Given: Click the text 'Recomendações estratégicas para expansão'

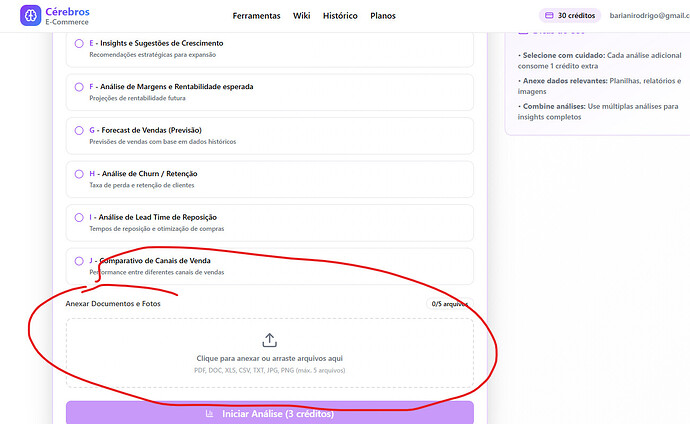Looking at the screenshot, I should pyautogui.click(x=153, y=55).
